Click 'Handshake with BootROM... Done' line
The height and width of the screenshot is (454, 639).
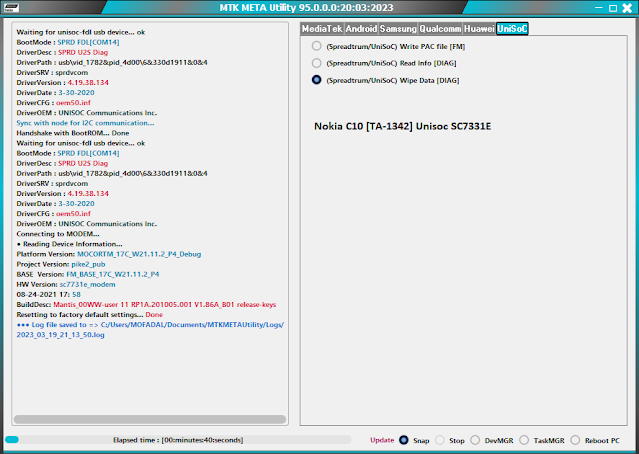[73, 133]
